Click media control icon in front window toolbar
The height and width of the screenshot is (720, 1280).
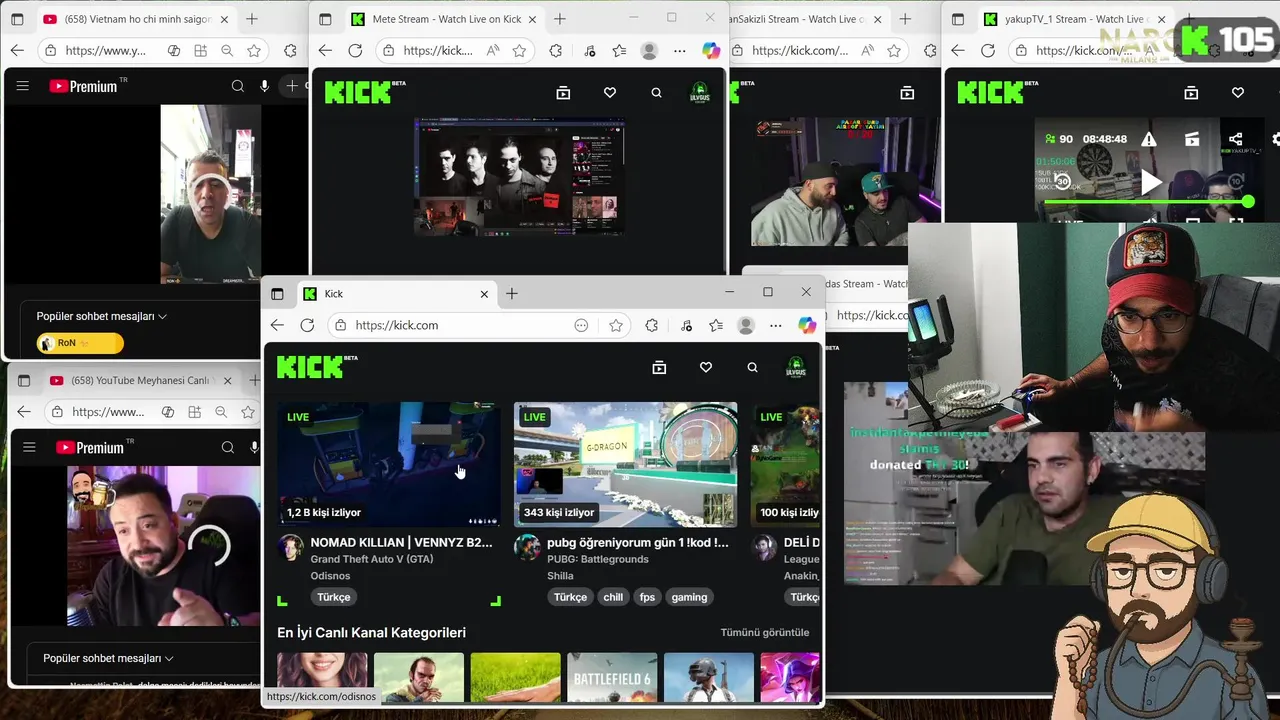tap(686, 325)
